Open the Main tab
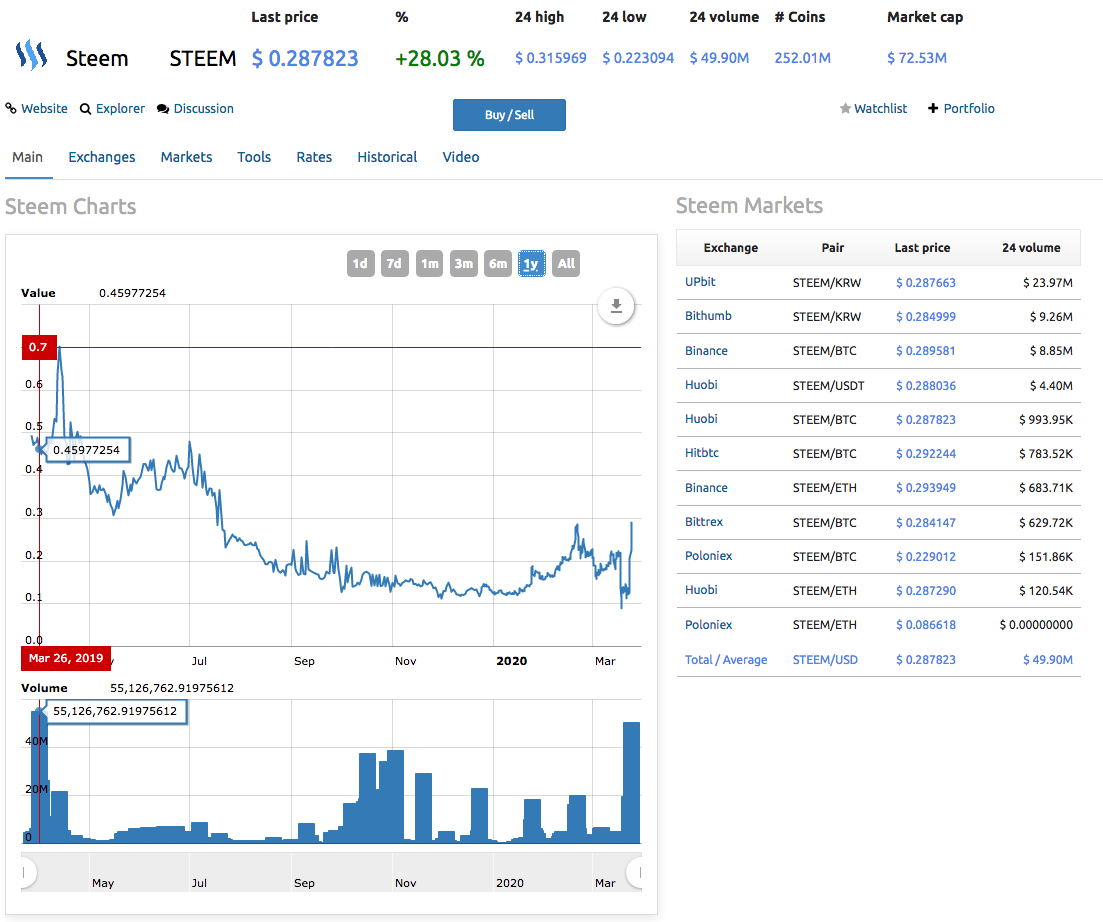 click(x=27, y=157)
